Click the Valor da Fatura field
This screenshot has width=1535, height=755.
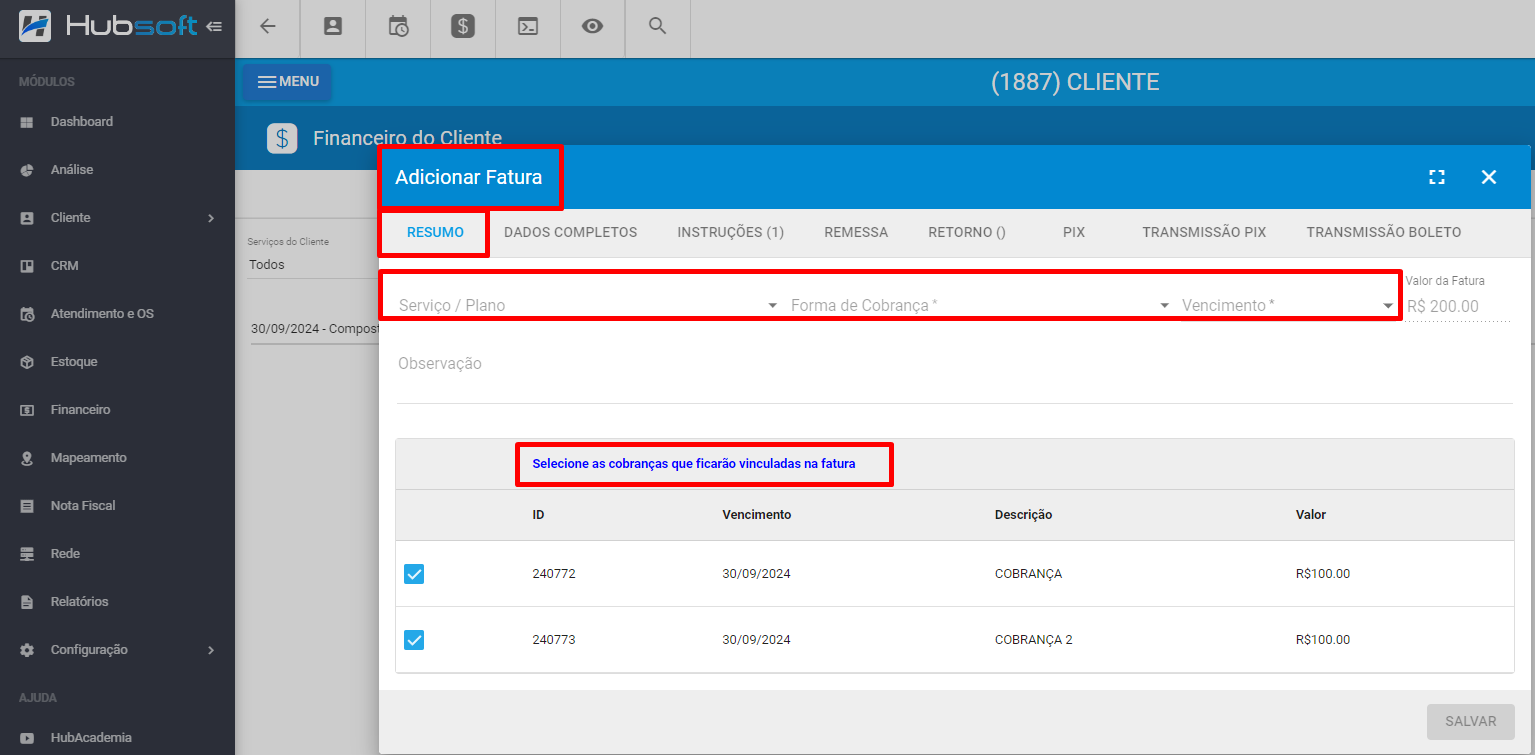[x=1458, y=306]
